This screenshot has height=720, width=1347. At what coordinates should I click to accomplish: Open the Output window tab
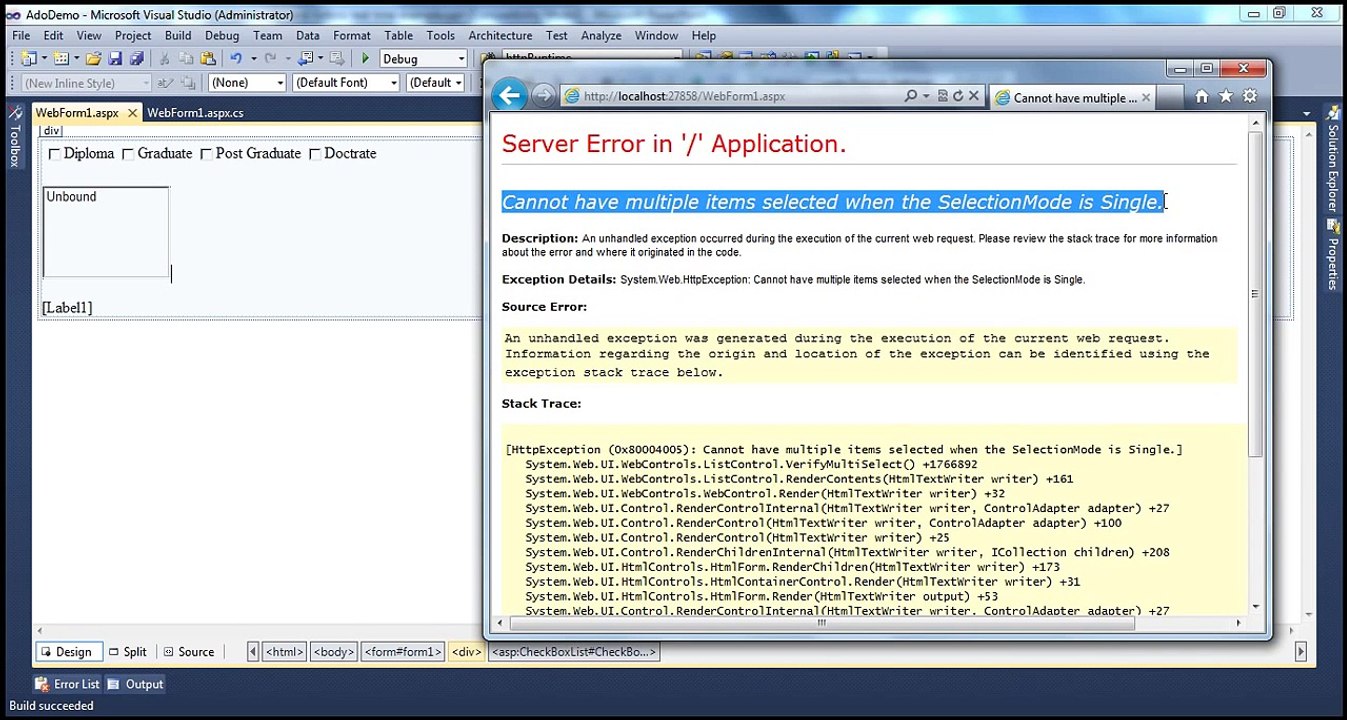[135, 684]
